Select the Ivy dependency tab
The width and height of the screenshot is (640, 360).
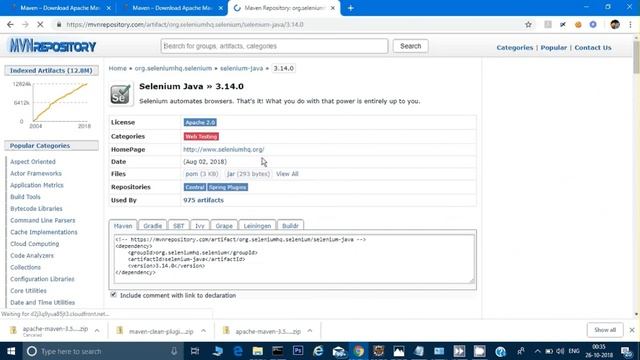[x=200, y=225]
